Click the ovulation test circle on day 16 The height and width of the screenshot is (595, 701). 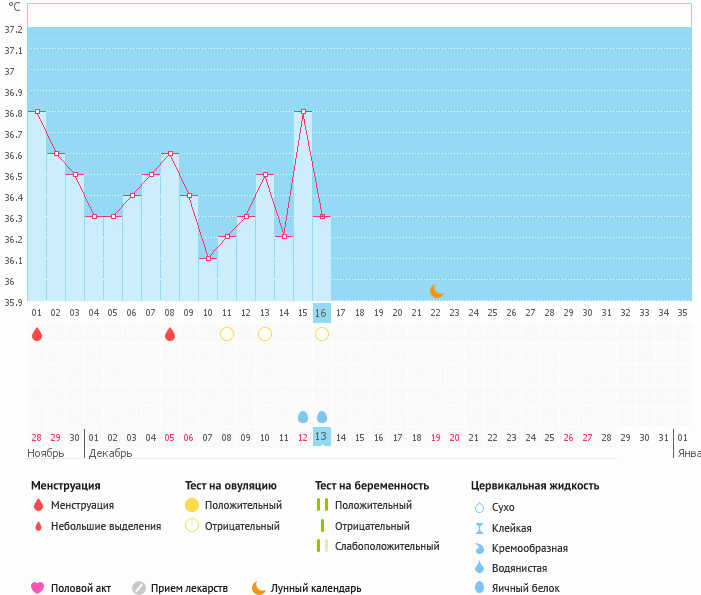click(322, 334)
